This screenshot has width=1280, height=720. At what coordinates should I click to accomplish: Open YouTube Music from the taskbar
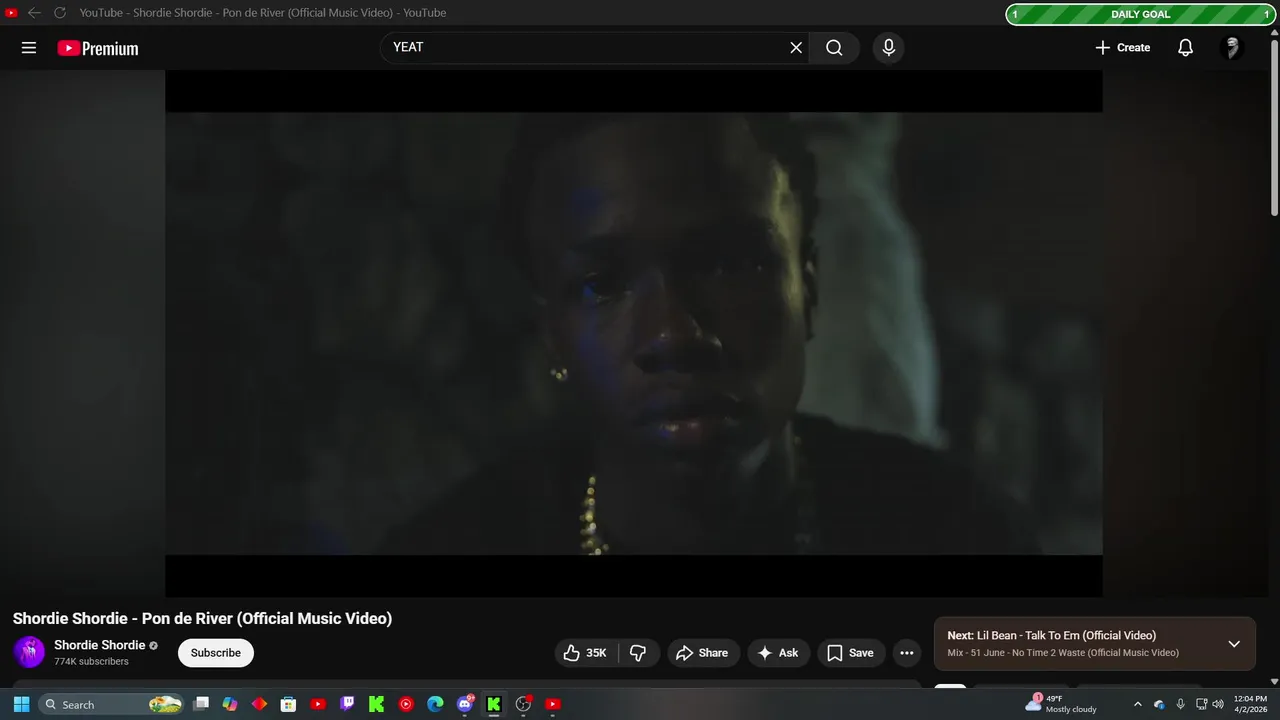(406, 704)
